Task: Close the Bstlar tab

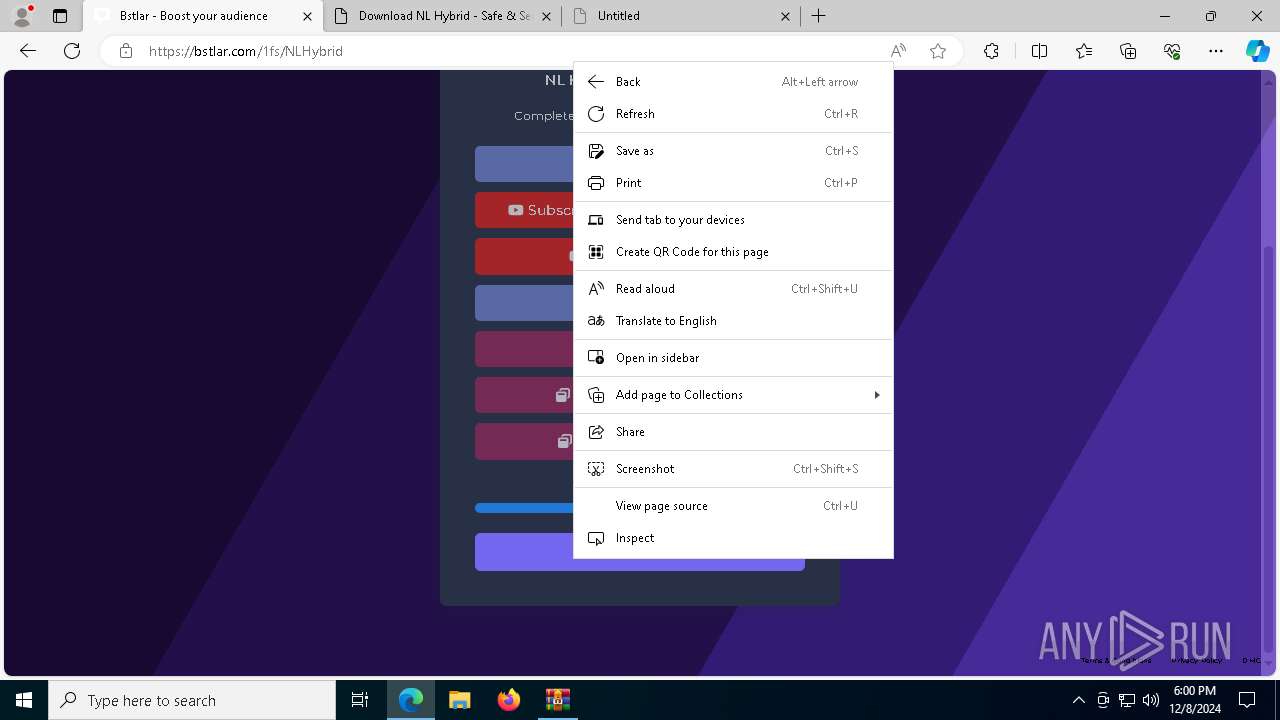Action: 307,16
